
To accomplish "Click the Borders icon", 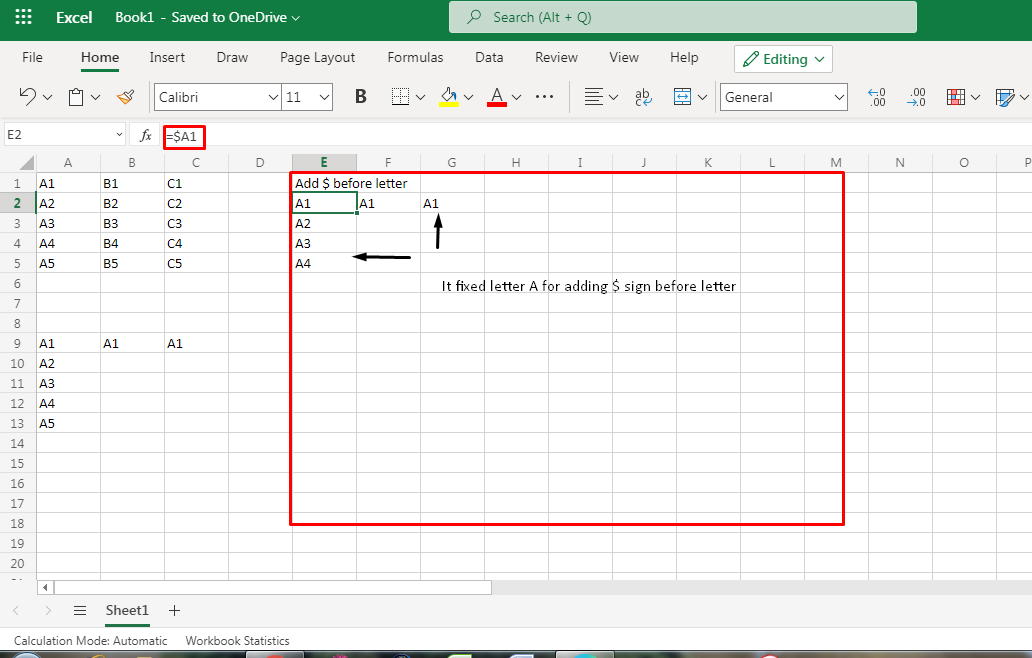I will [400, 97].
